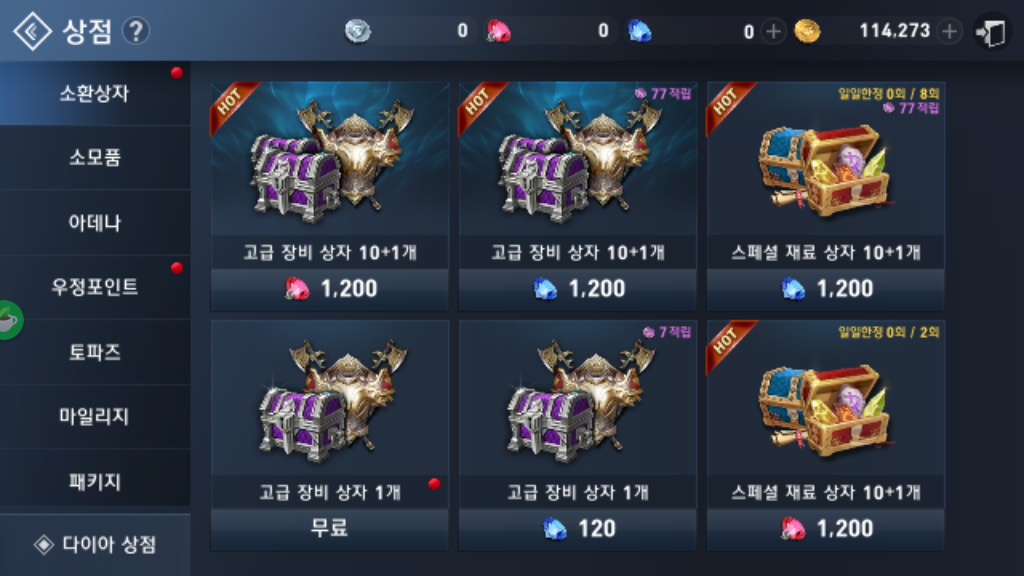This screenshot has width=1024, height=576.
Task: Tap the green teacup side icon
Action: pyautogui.click(x=9, y=320)
